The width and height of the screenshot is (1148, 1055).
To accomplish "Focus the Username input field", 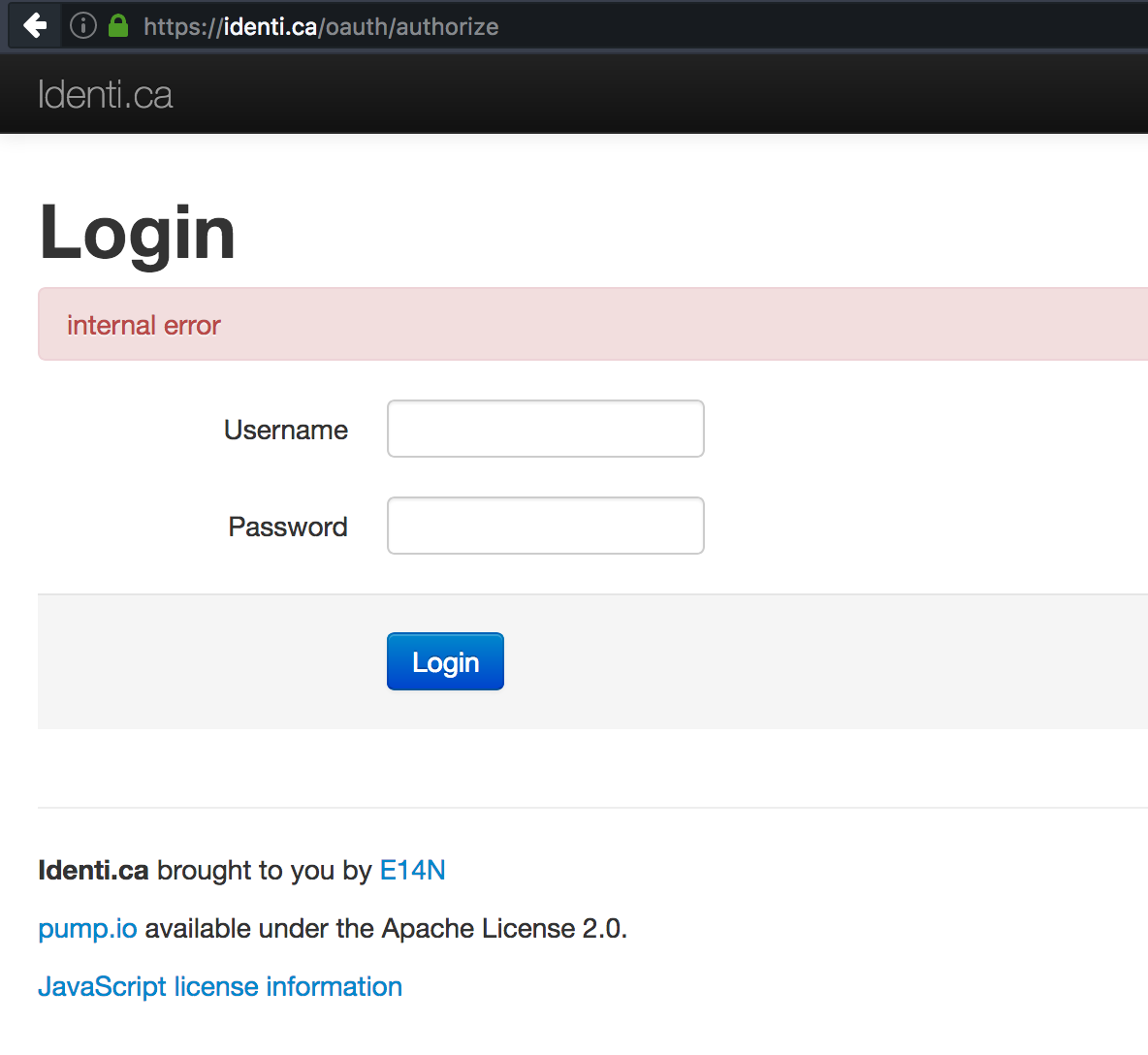I will pos(546,429).
